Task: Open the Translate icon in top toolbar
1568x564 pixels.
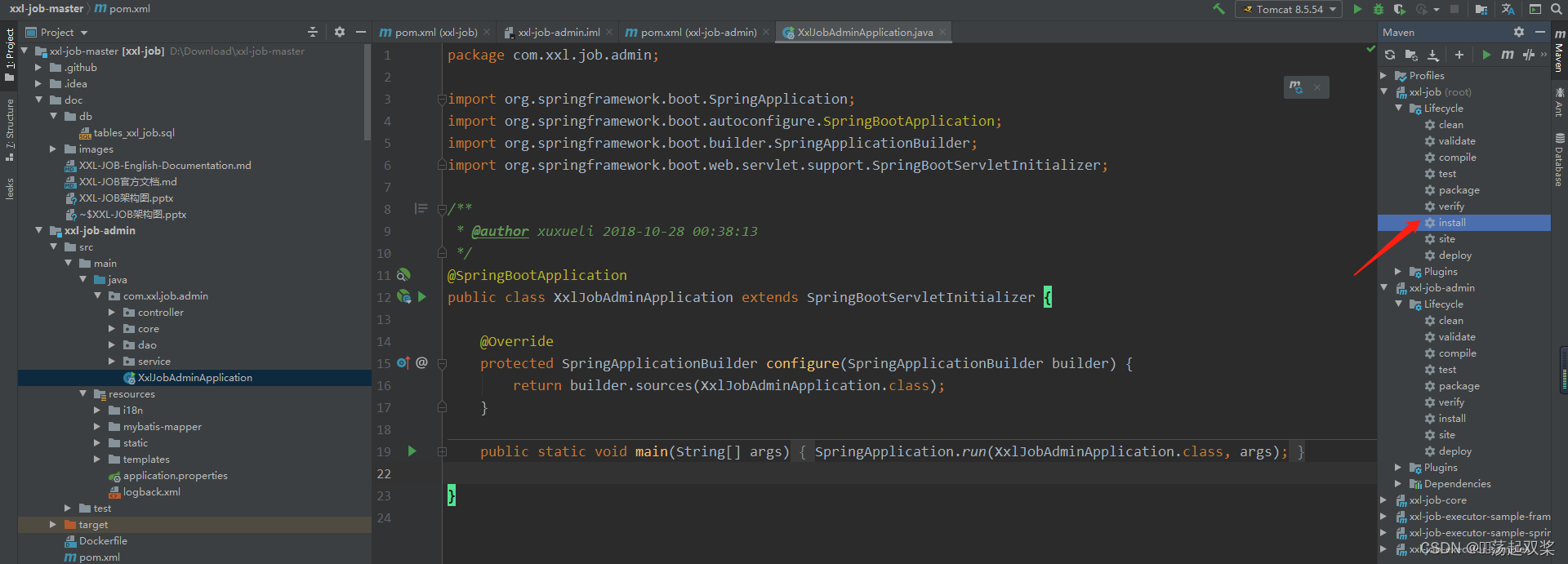Action: 1508,9
